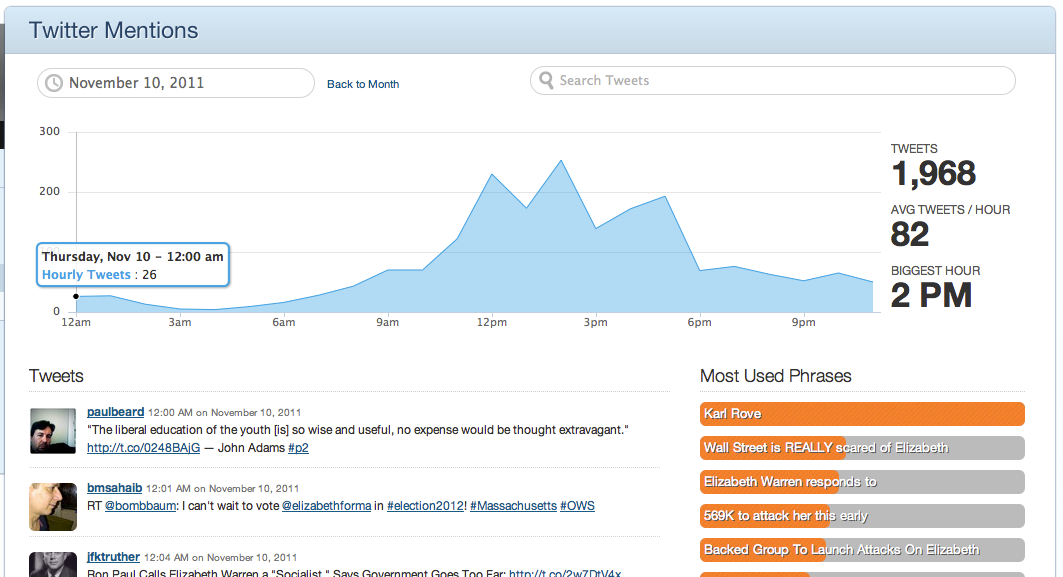1063x577 pixels.
Task: Open the @bombbaum mention link
Action: point(140,506)
